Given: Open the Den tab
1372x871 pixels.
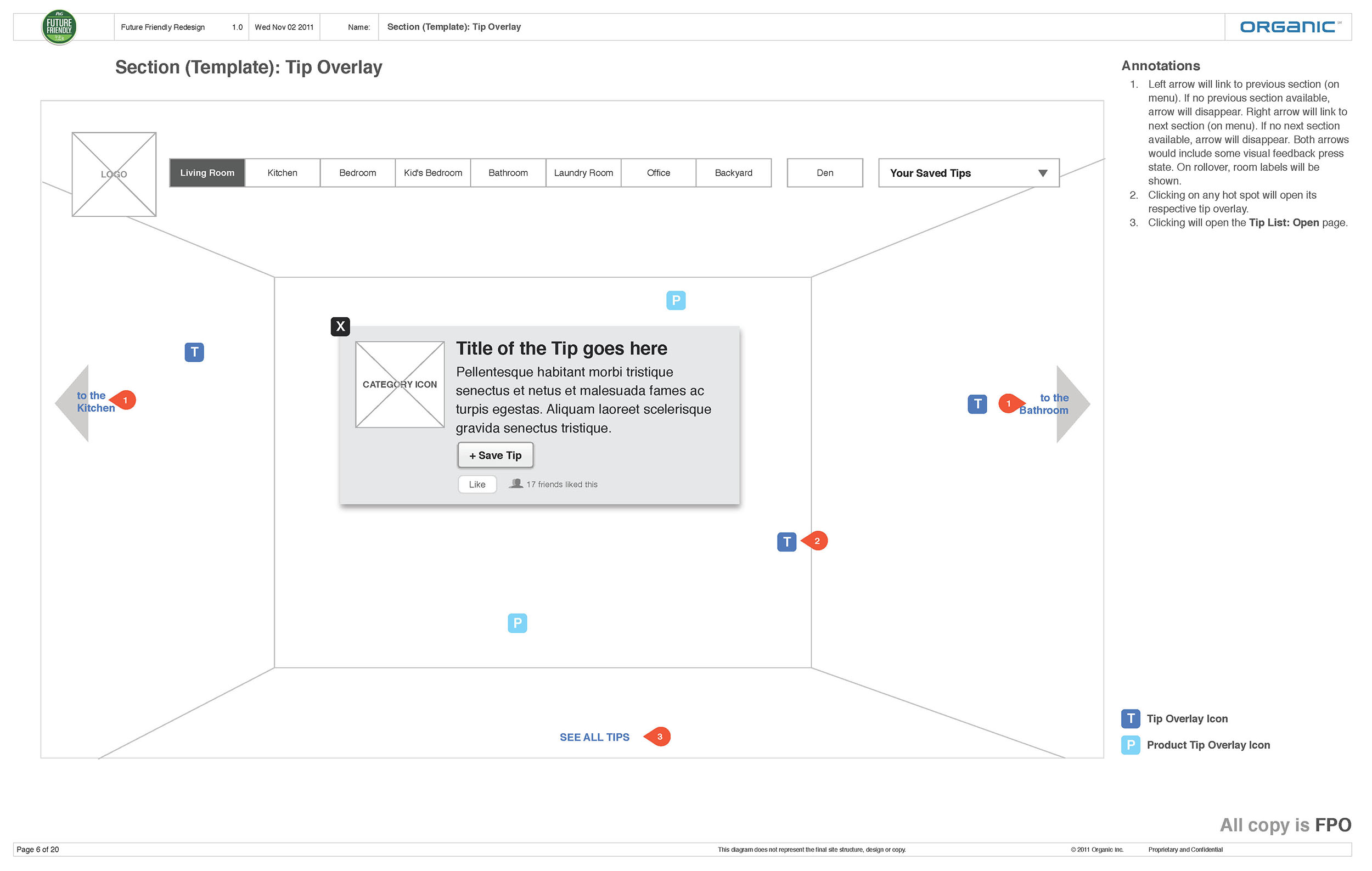Looking at the screenshot, I should (x=825, y=172).
